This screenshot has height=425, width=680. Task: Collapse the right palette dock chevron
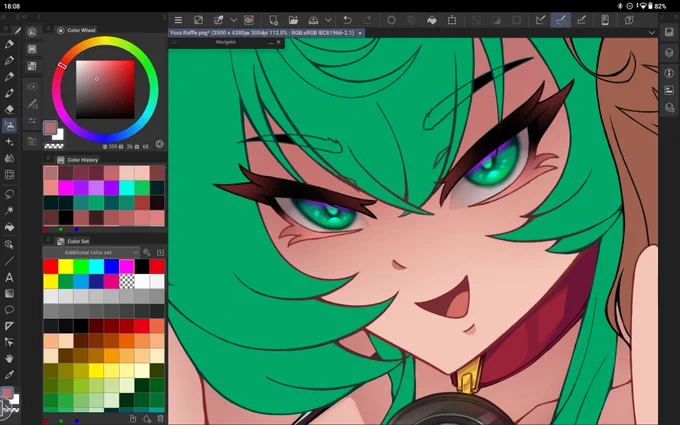coord(662,17)
